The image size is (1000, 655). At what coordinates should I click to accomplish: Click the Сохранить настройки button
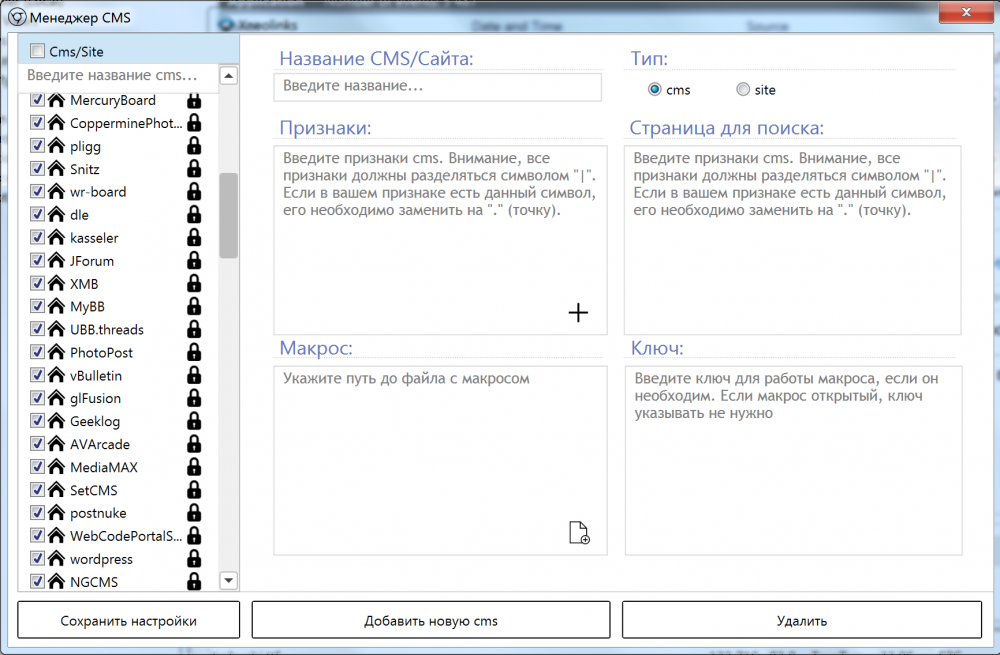[x=129, y=620]
